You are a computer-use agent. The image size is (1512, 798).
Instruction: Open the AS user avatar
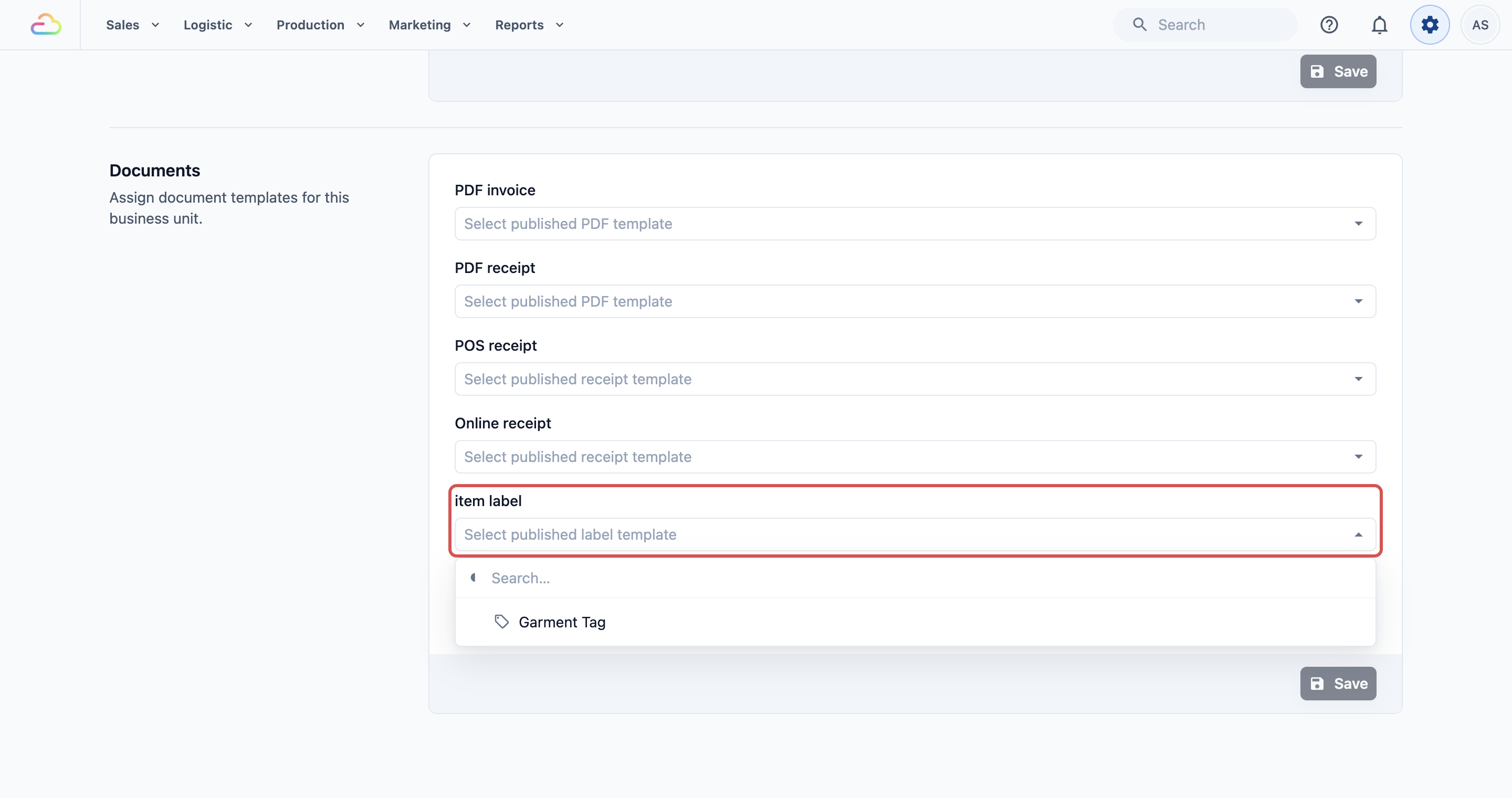click(x=1480, y=25)
